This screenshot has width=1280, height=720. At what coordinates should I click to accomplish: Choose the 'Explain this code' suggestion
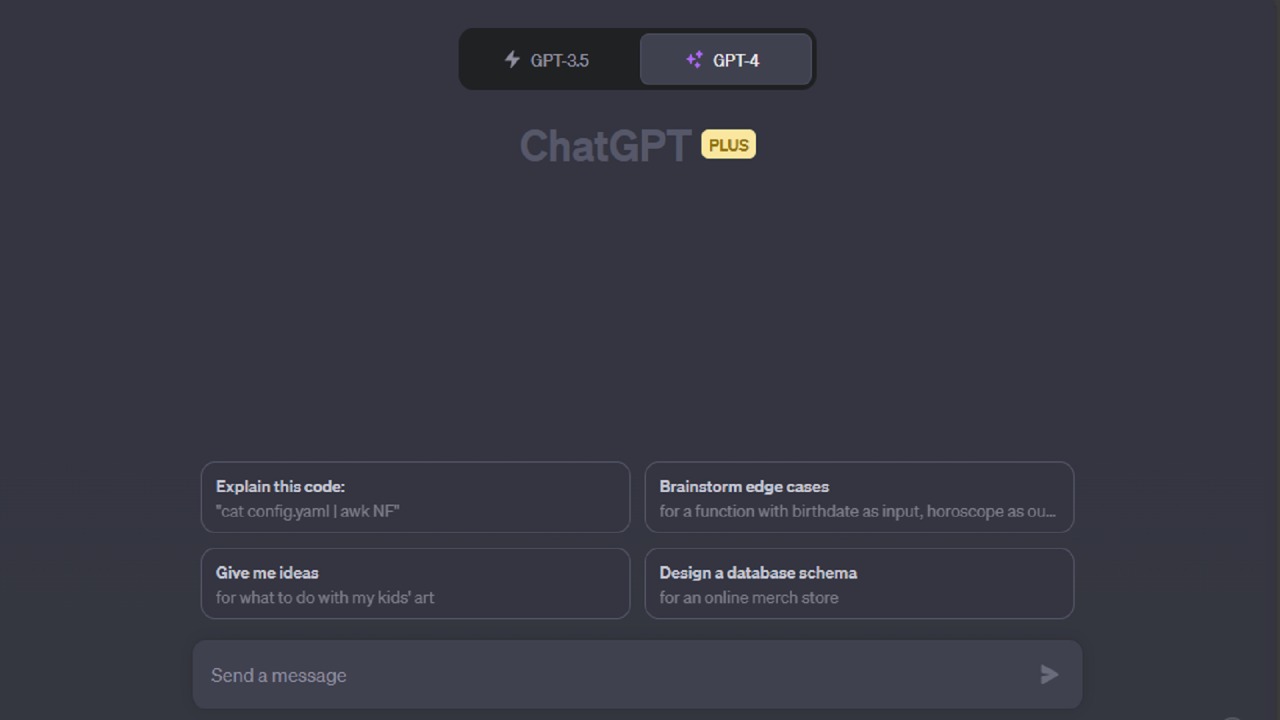tap(415, 497)
